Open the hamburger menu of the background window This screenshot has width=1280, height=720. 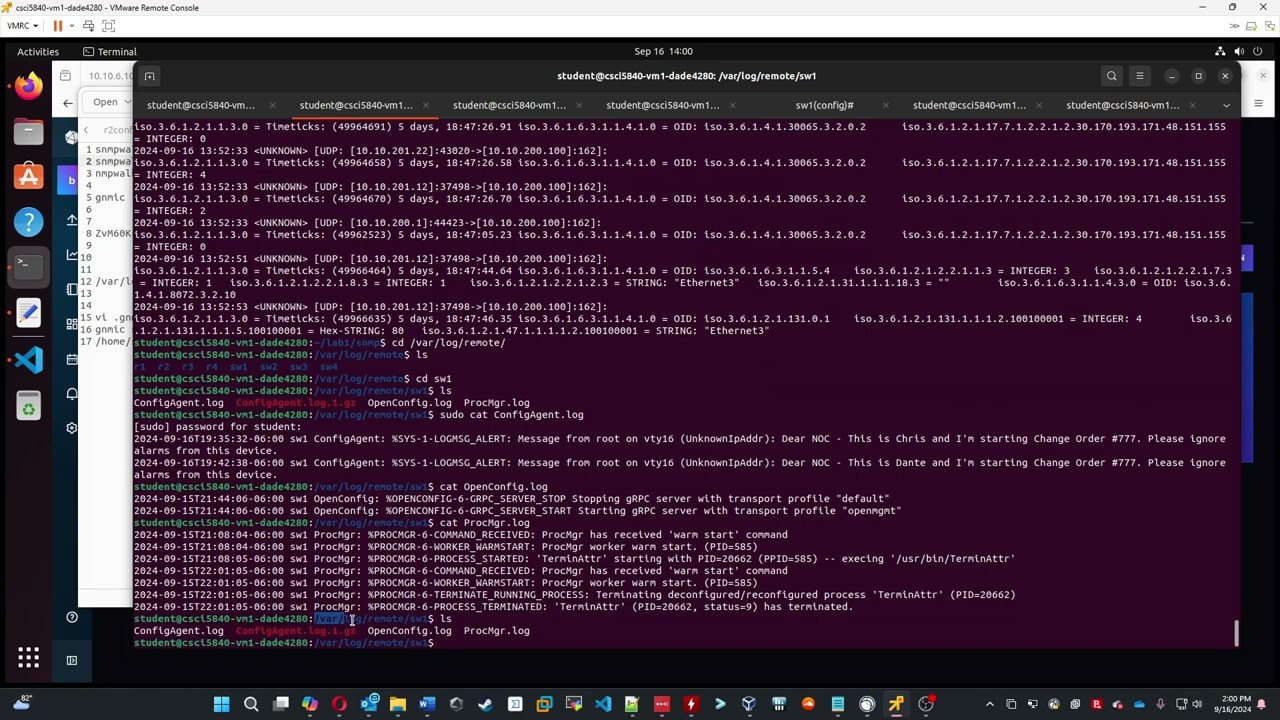pos(1259,102)
